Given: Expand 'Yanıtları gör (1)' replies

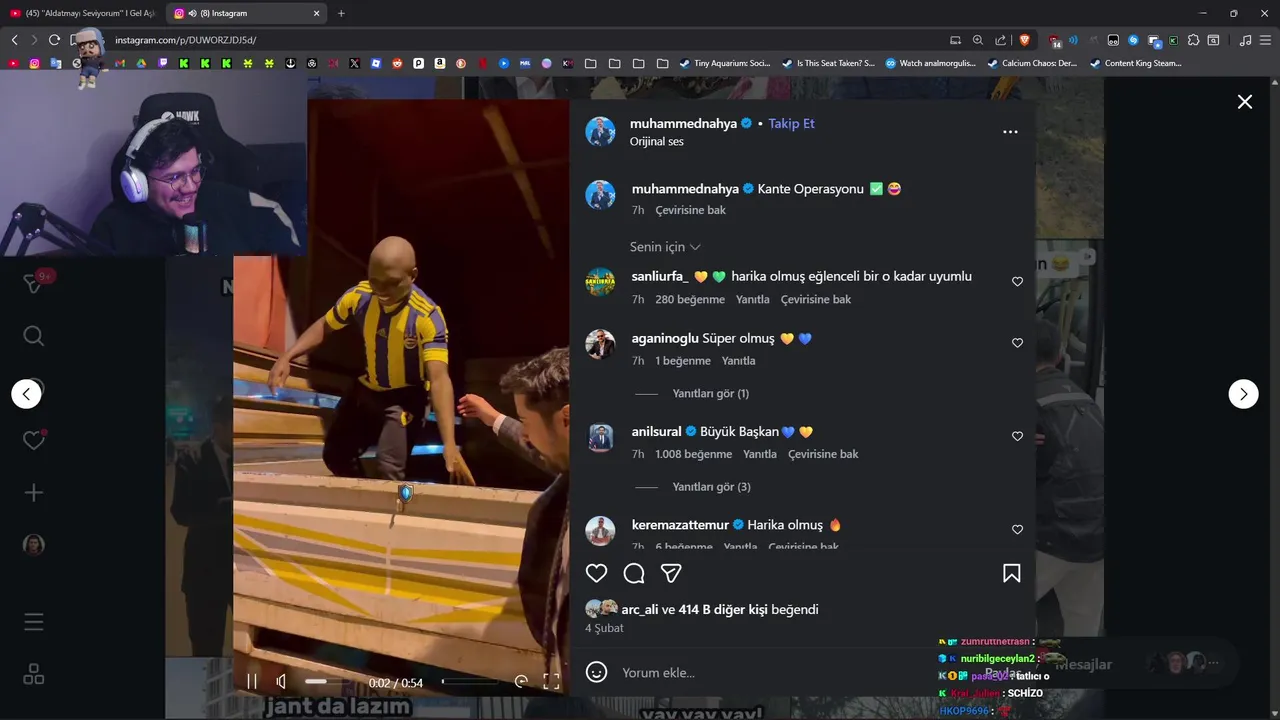Looking at the screenshot, I should 710,394.
